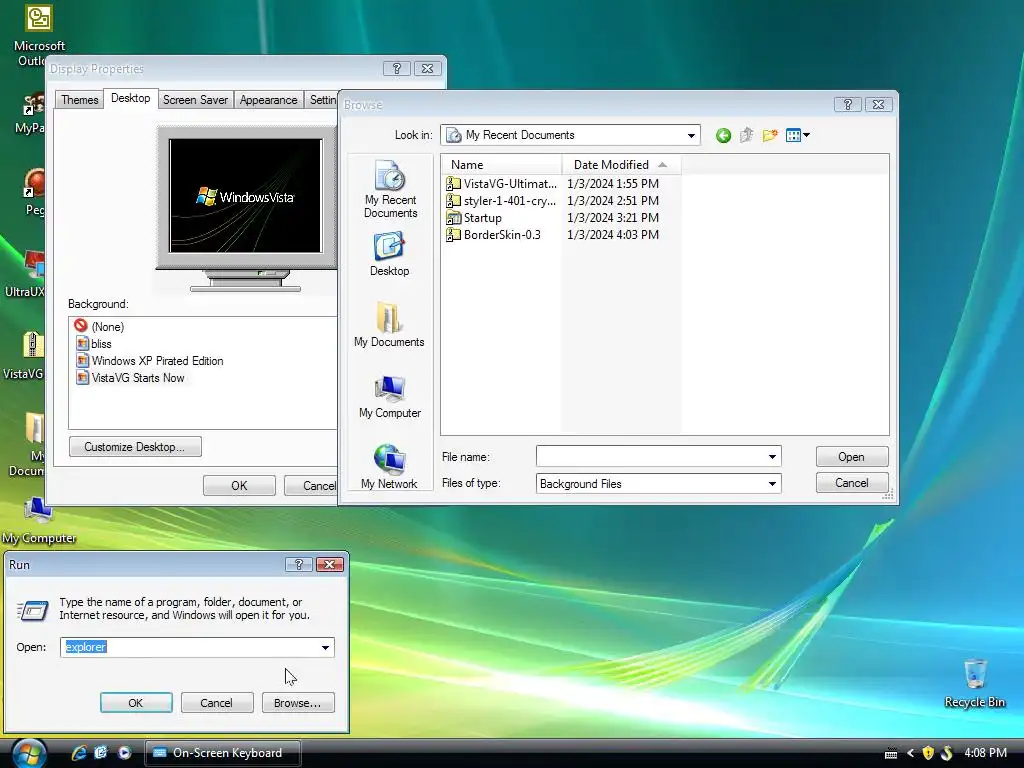The height and width of the screenshot is (768, 1024).
Task: Expand the Look in dropdown
Action: coord(691,135)
